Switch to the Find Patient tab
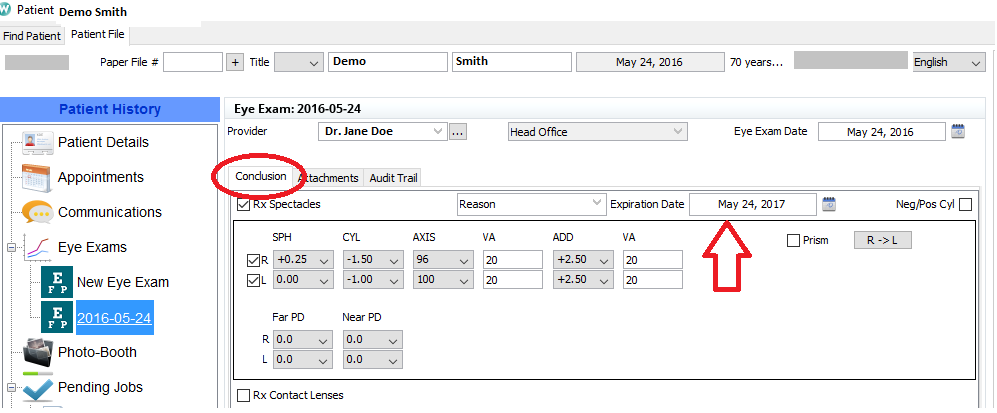997x413 pixels. pyautogui.click(x=32, y=35)
